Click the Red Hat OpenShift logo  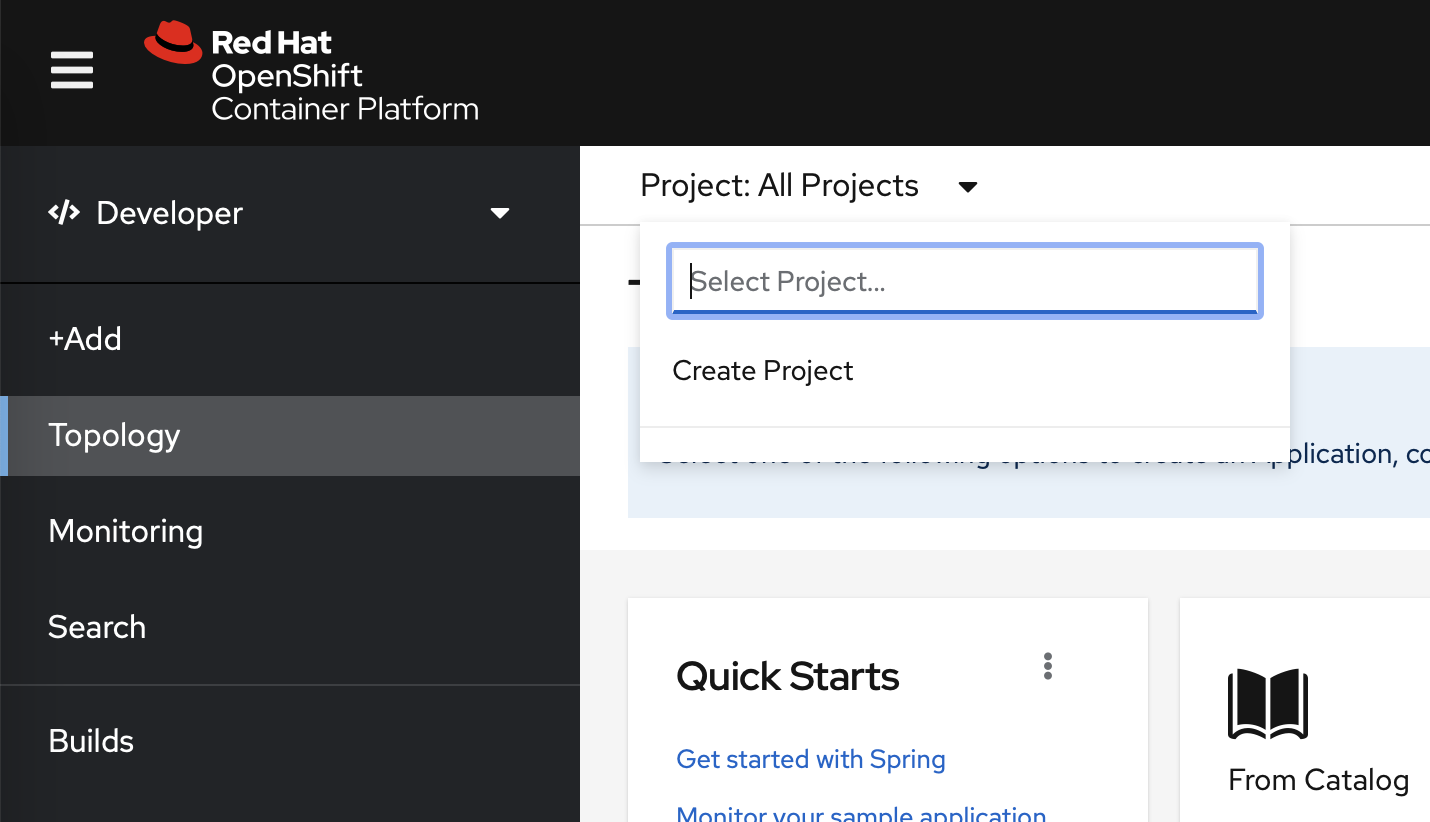coord(311,73)
